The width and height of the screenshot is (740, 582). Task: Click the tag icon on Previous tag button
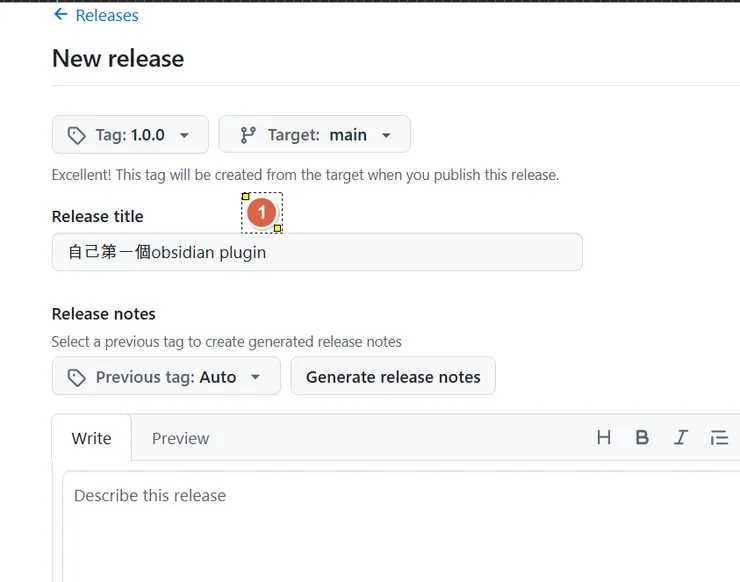coord(76,377)
